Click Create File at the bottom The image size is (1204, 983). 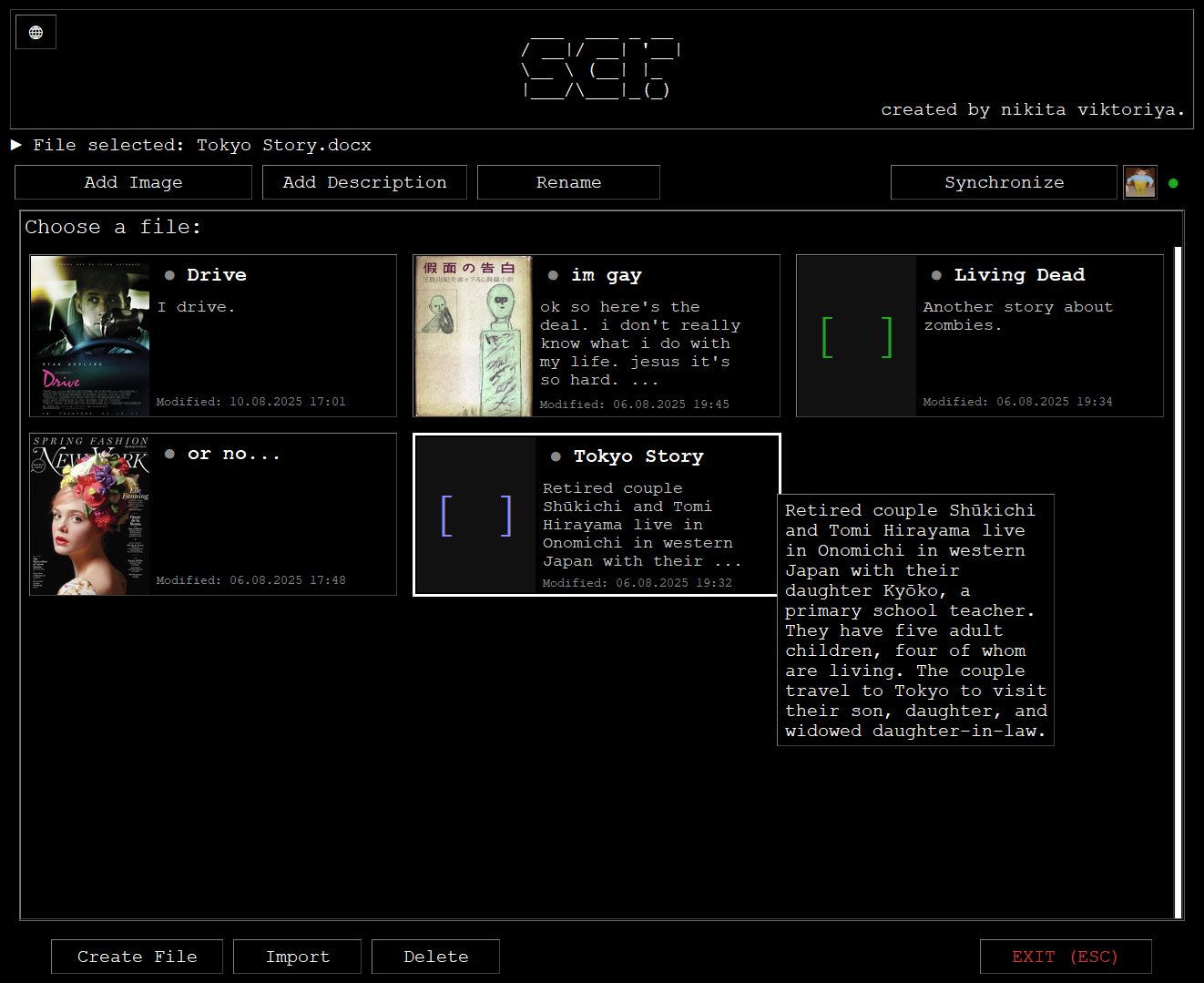pyautogui.click(x=137, y=957)
